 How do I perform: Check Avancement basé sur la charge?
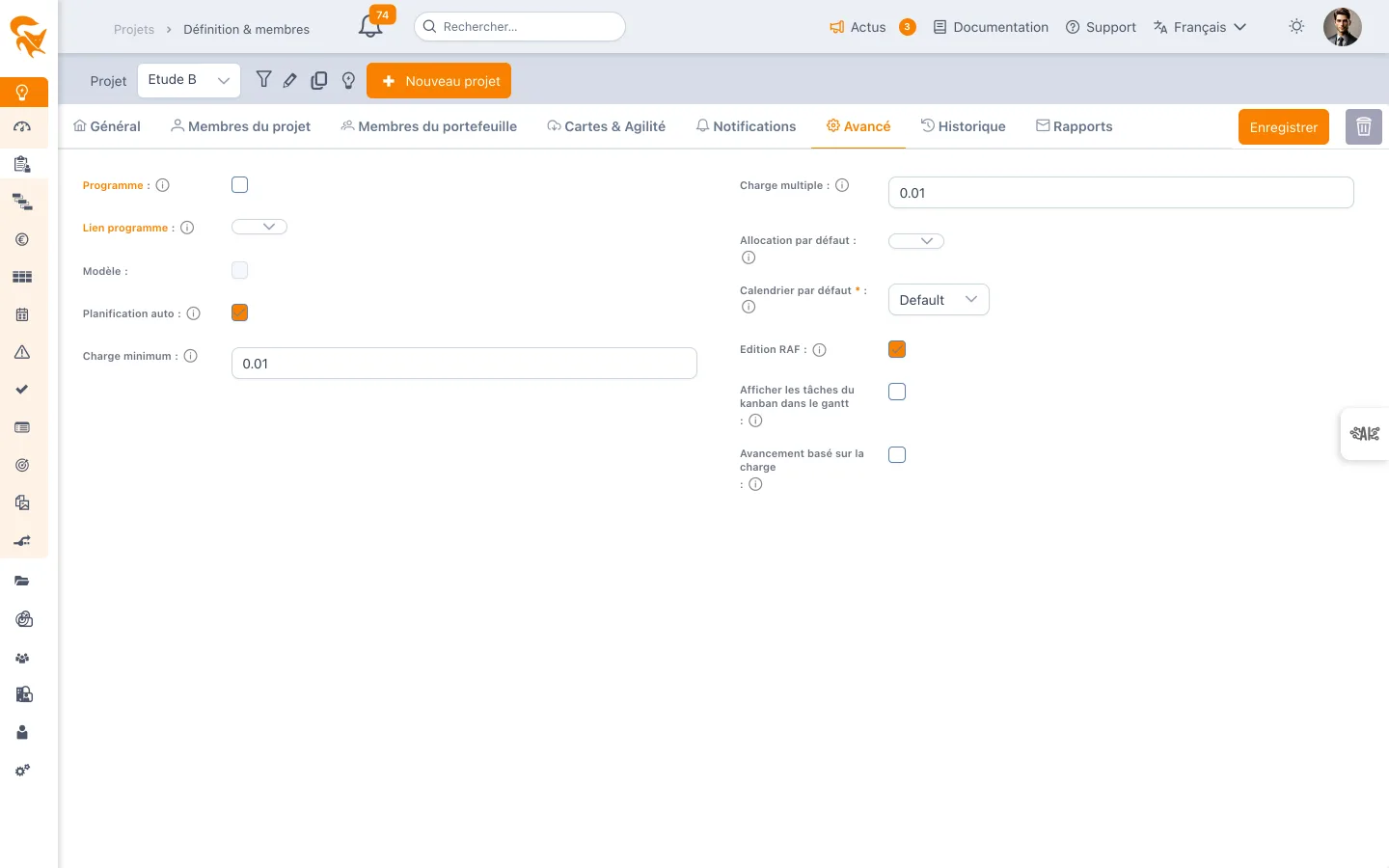(x=897, y=455)
